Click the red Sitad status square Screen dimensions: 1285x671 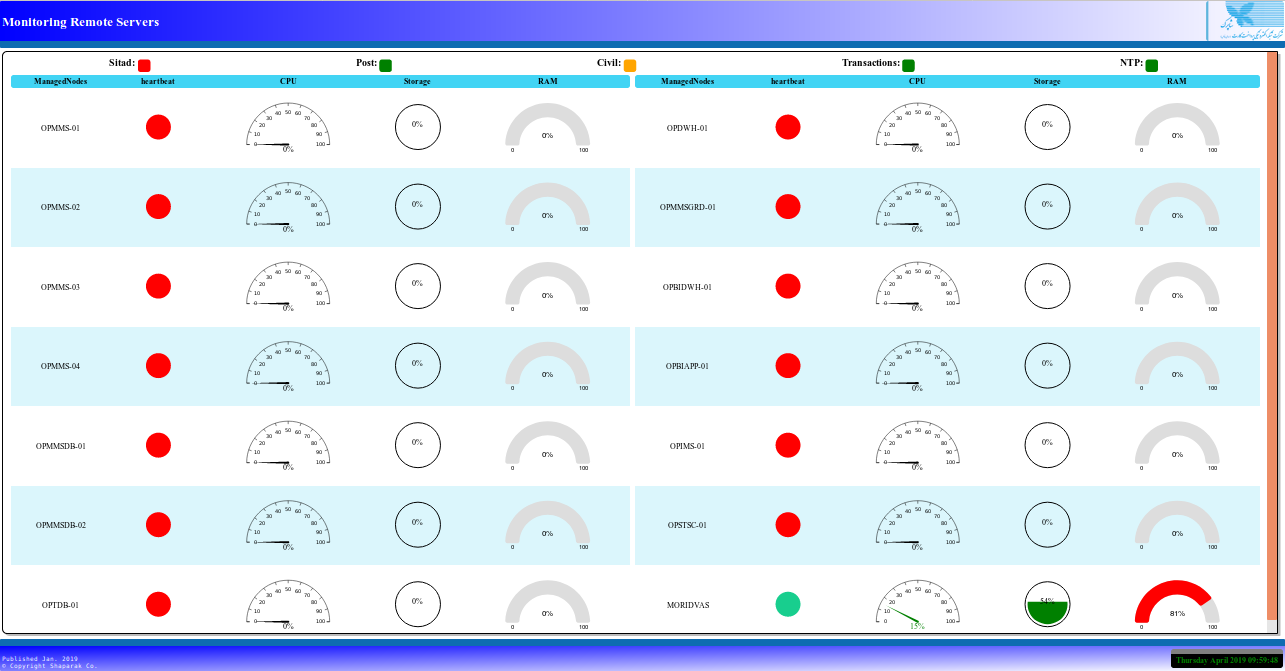click(x=144, y=65)
